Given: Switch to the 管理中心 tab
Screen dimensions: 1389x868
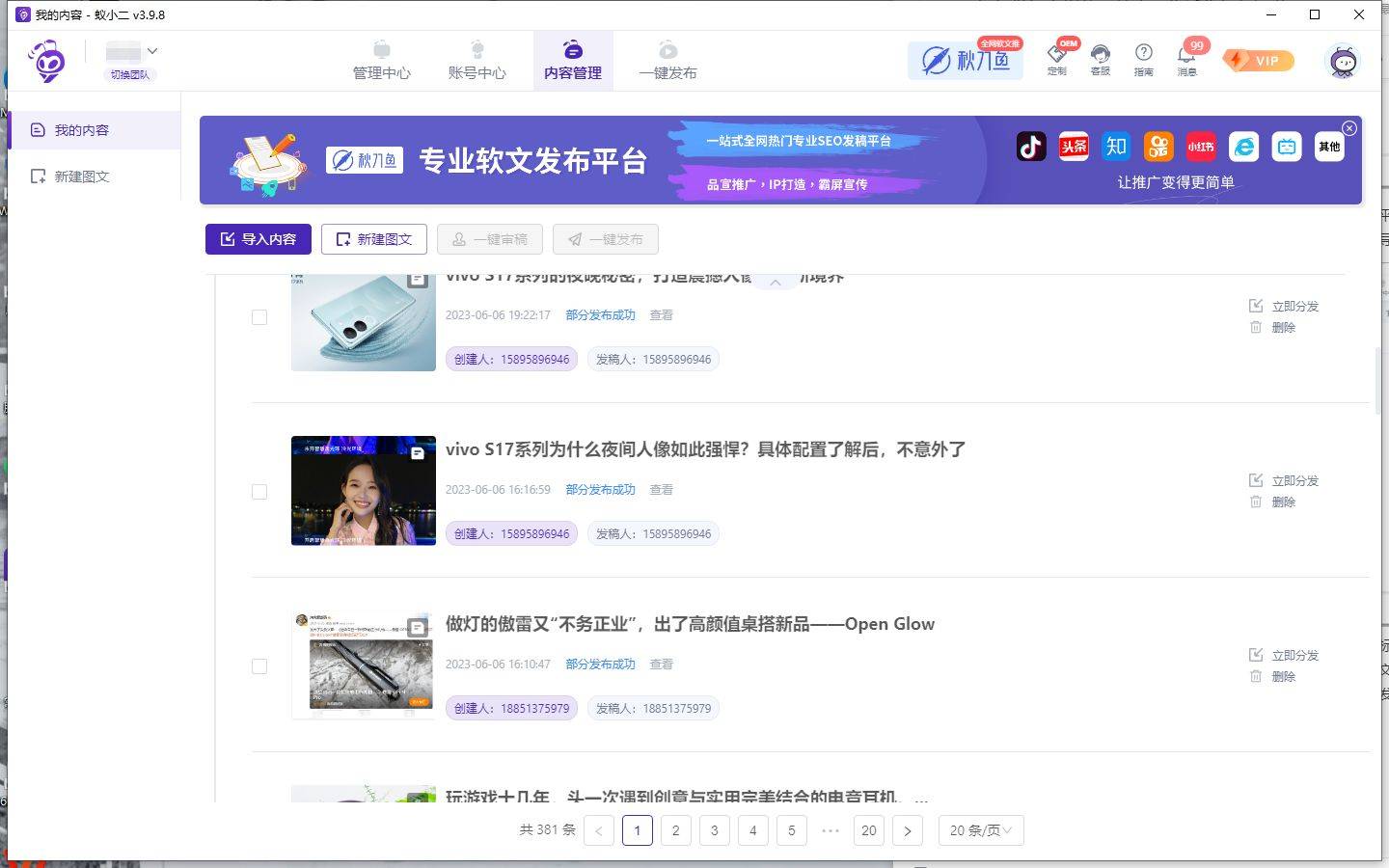Looking at the screenshot, I should [x=381, y=61].
